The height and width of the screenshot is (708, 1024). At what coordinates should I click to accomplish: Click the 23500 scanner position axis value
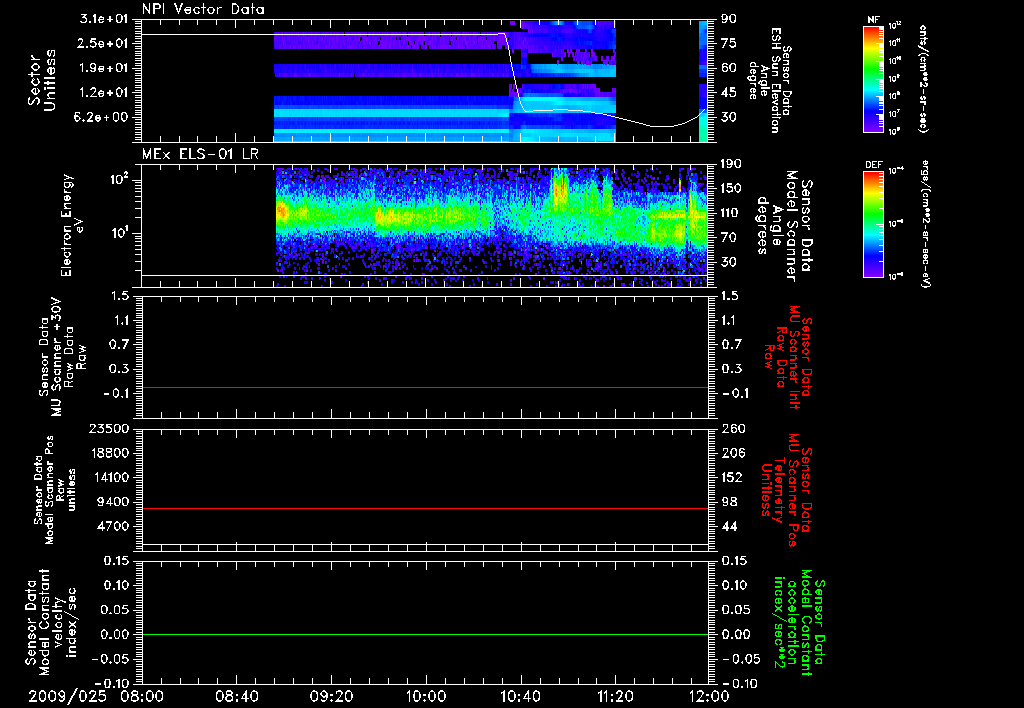[110, 428]
